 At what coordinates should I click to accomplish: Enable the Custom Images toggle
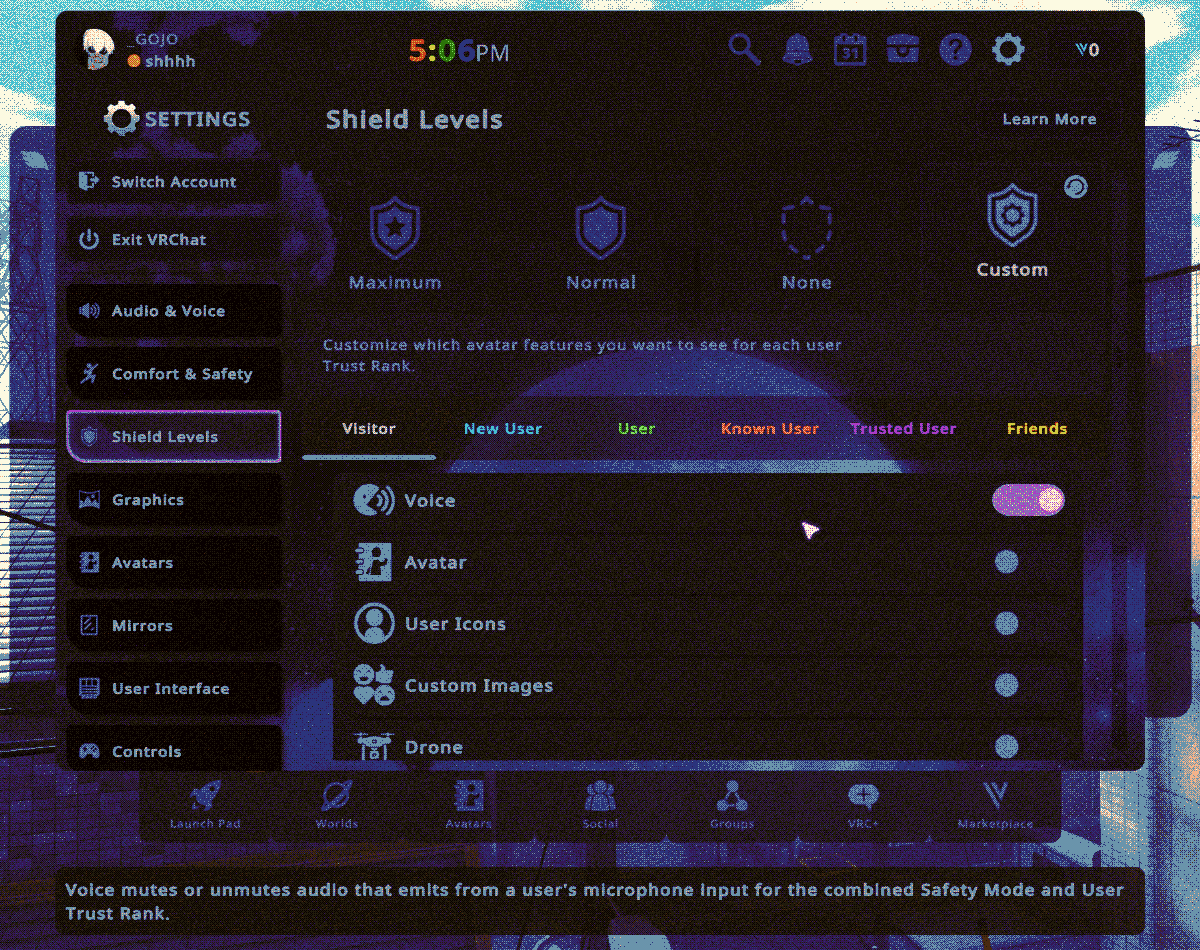[1007, 685]
